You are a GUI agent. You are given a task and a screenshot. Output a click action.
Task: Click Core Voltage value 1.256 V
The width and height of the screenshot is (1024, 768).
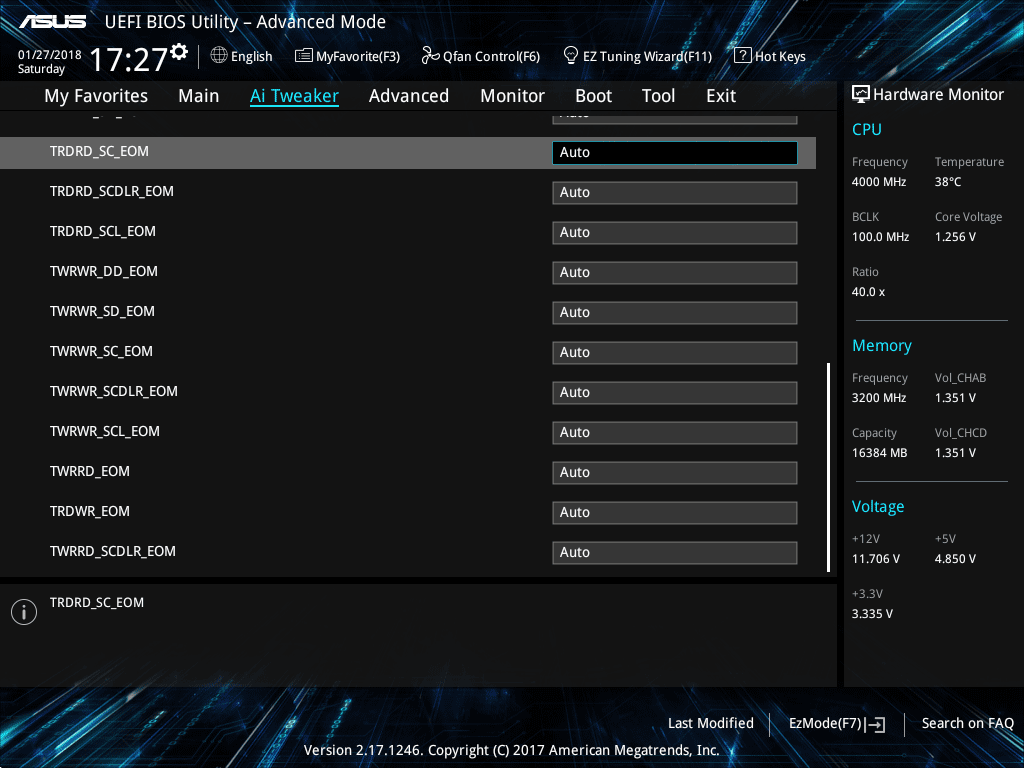click(x=955, y=237)
